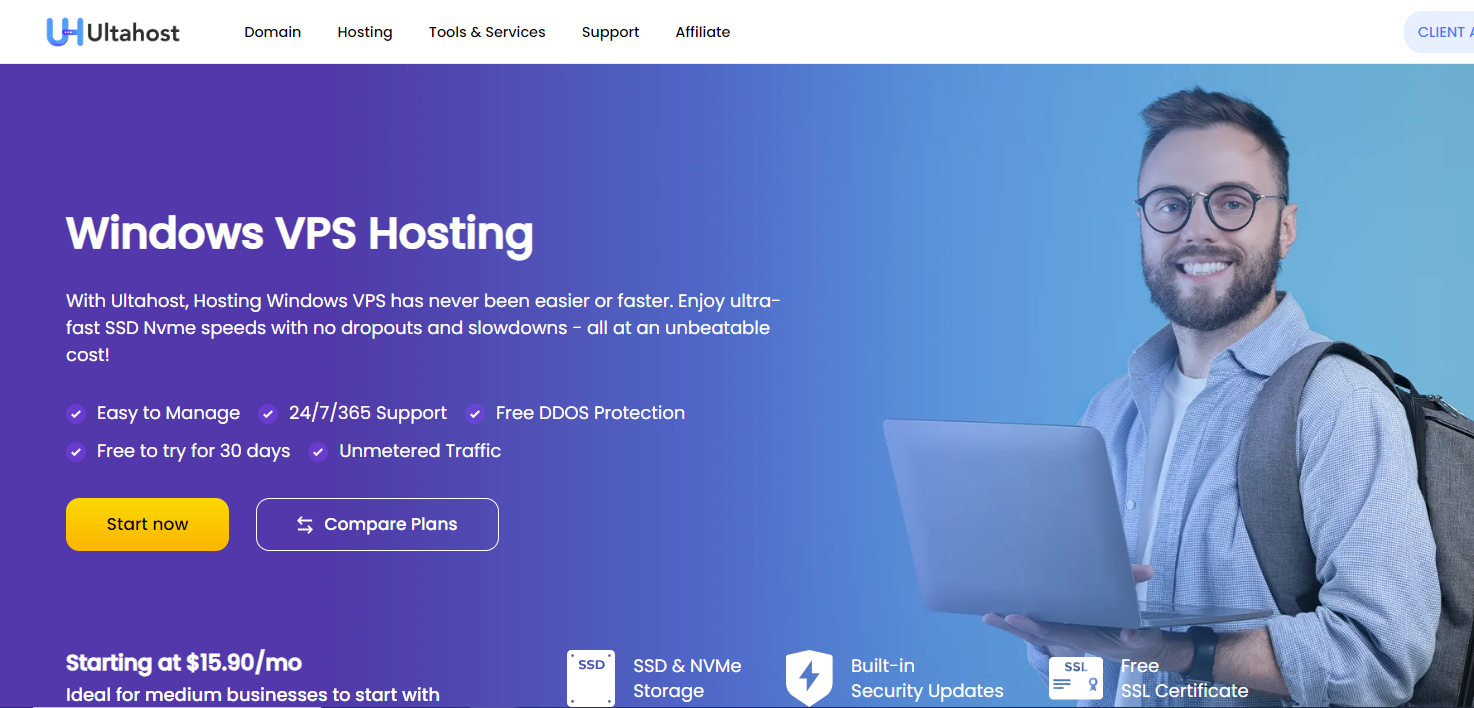Click the Windows VPS Hosting heading
The height and width of the screenshot is (708, 1474).
300,233
